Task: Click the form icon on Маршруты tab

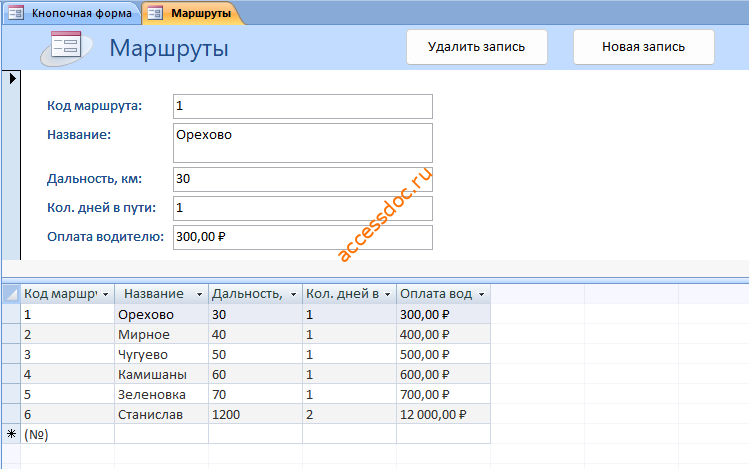Action: click(155, 13)
